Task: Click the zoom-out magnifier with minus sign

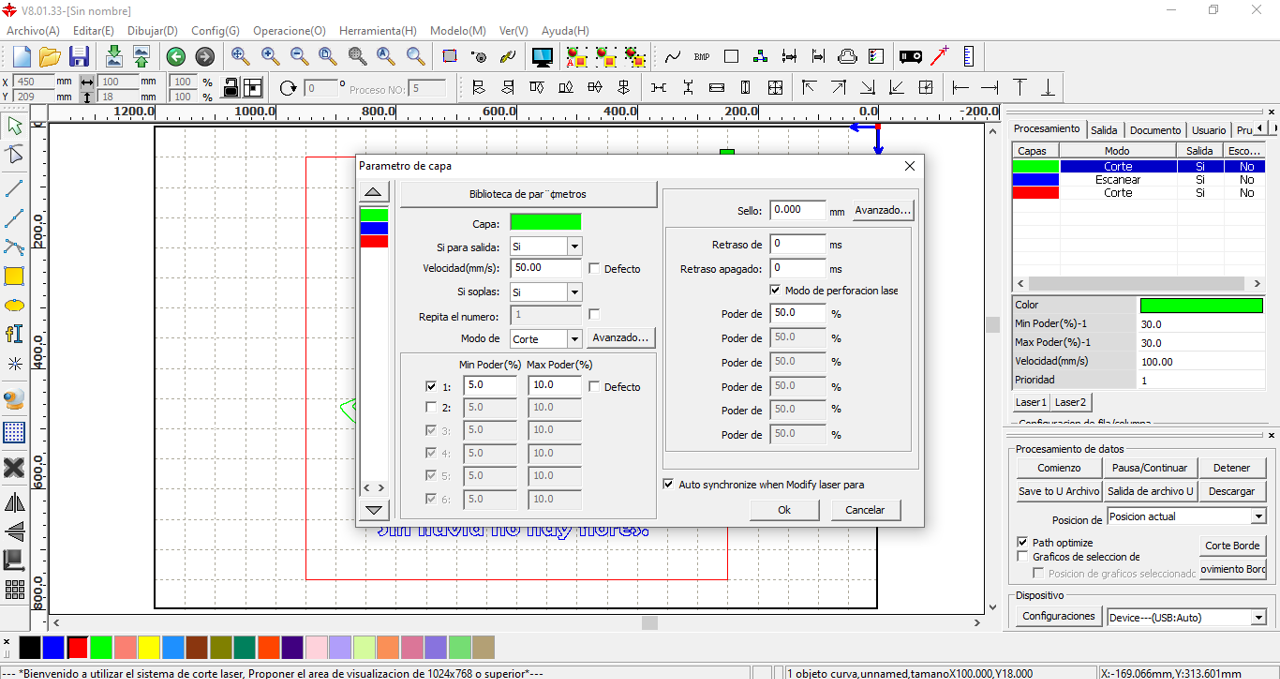Action: click(x=299, y=57)
